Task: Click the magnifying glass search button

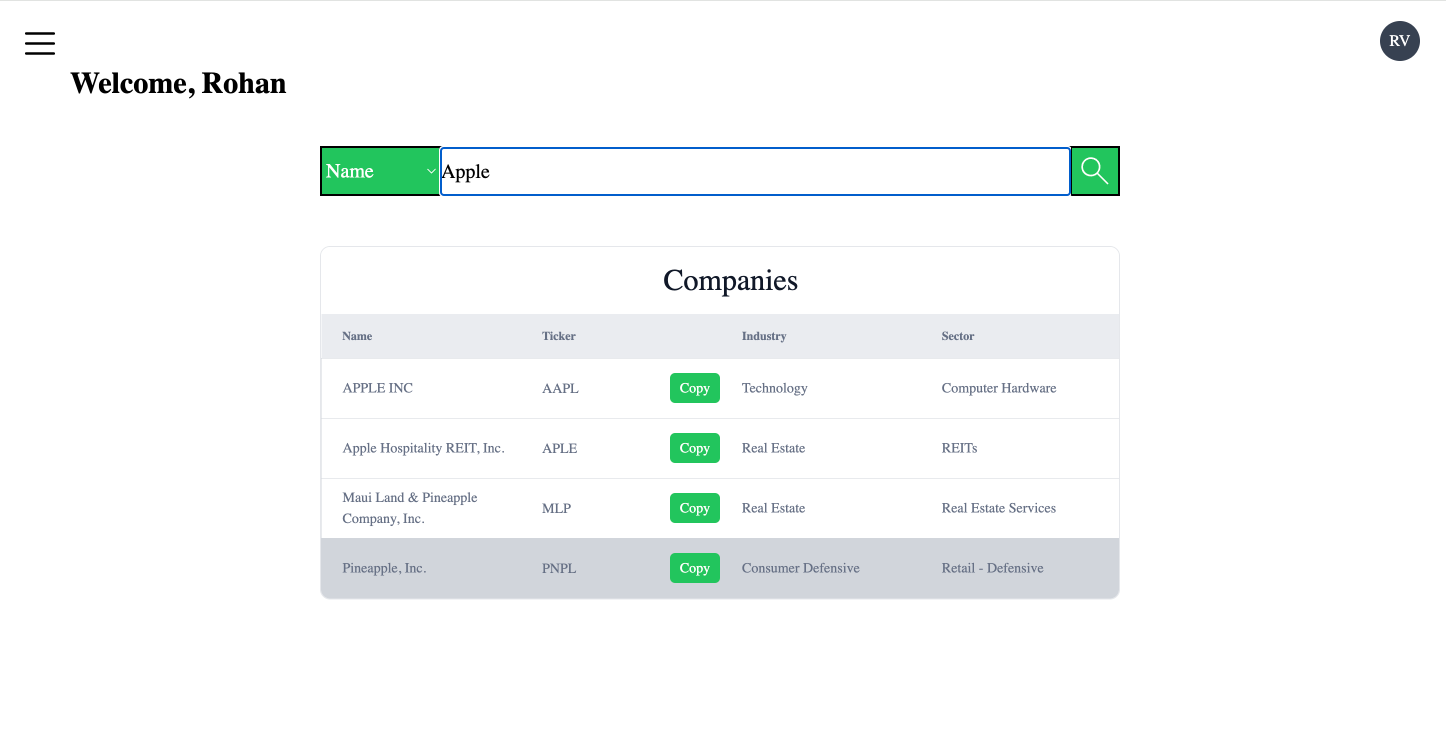Action: [x=1095, y=171]
